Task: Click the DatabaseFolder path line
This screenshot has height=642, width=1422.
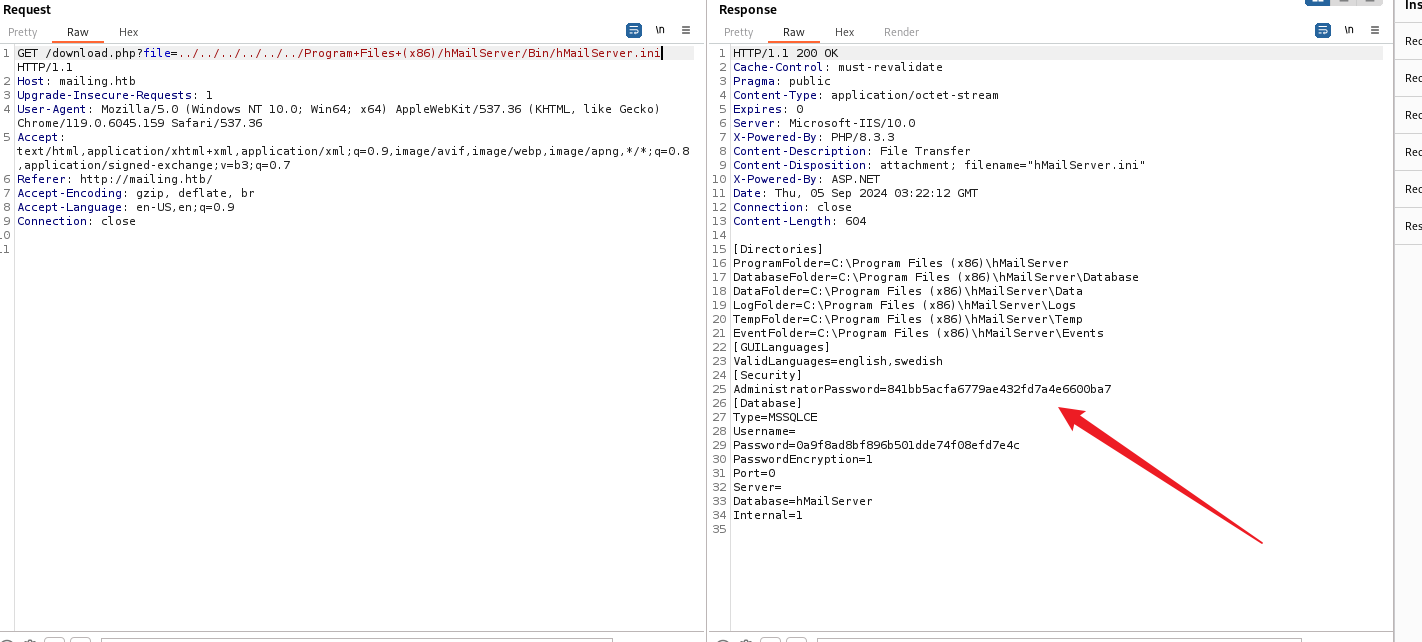Action: [936, 277]
